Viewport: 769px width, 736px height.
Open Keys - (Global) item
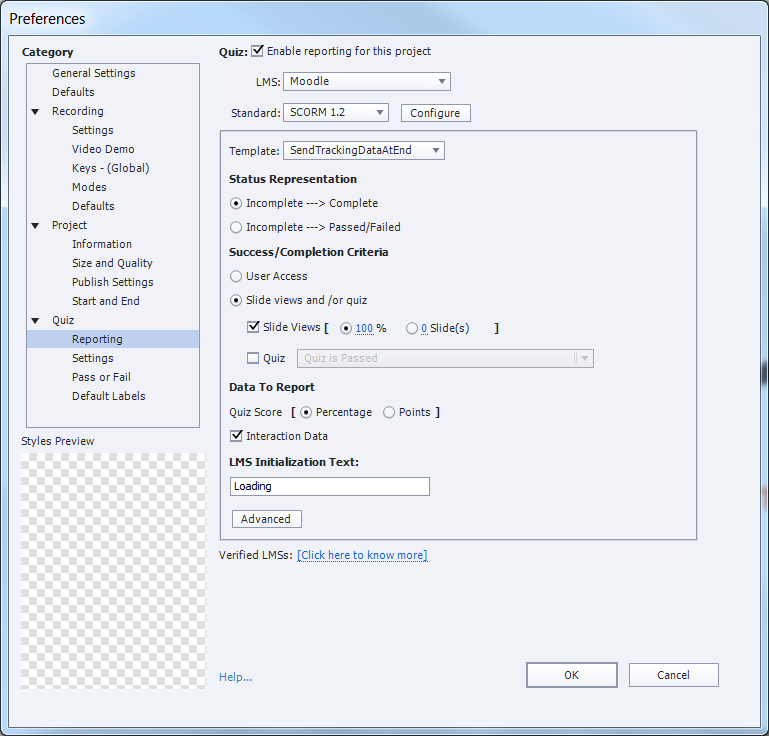click(110, 168)
